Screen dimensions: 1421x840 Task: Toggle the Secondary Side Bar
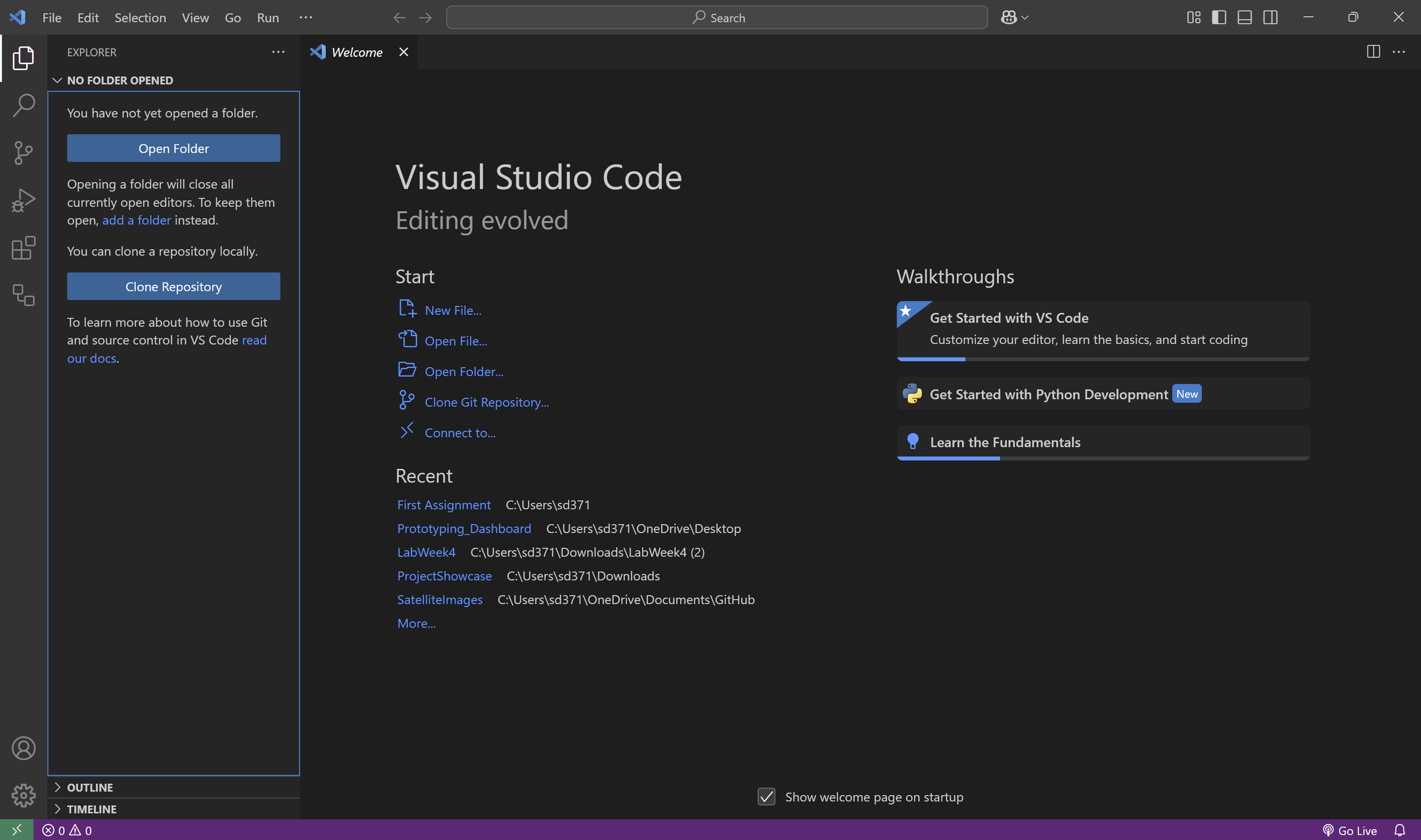point(1270,18)
